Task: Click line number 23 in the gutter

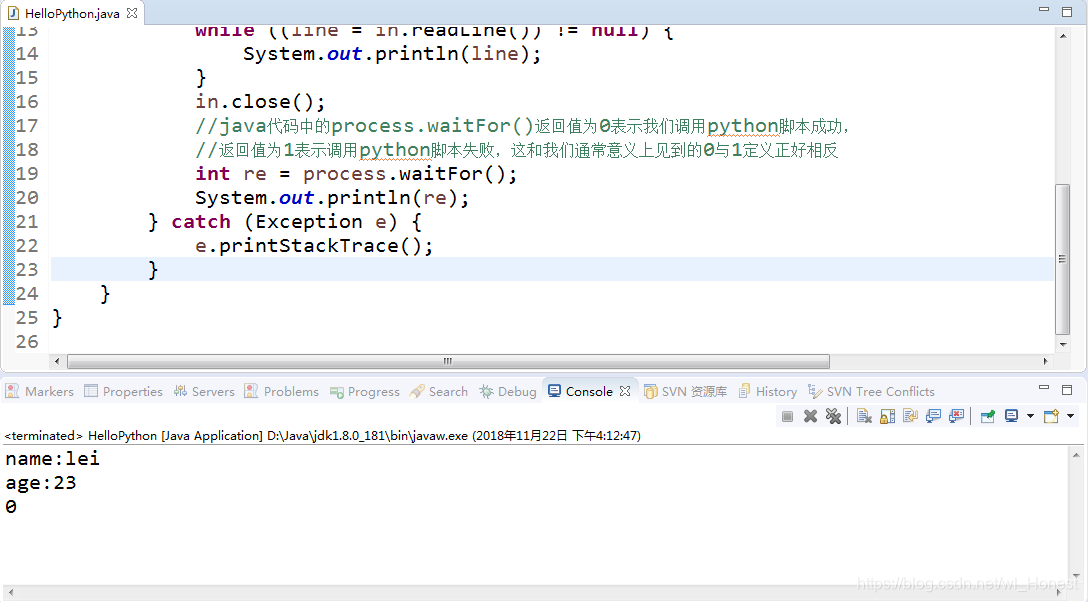Action: click(x=27, y=269)
